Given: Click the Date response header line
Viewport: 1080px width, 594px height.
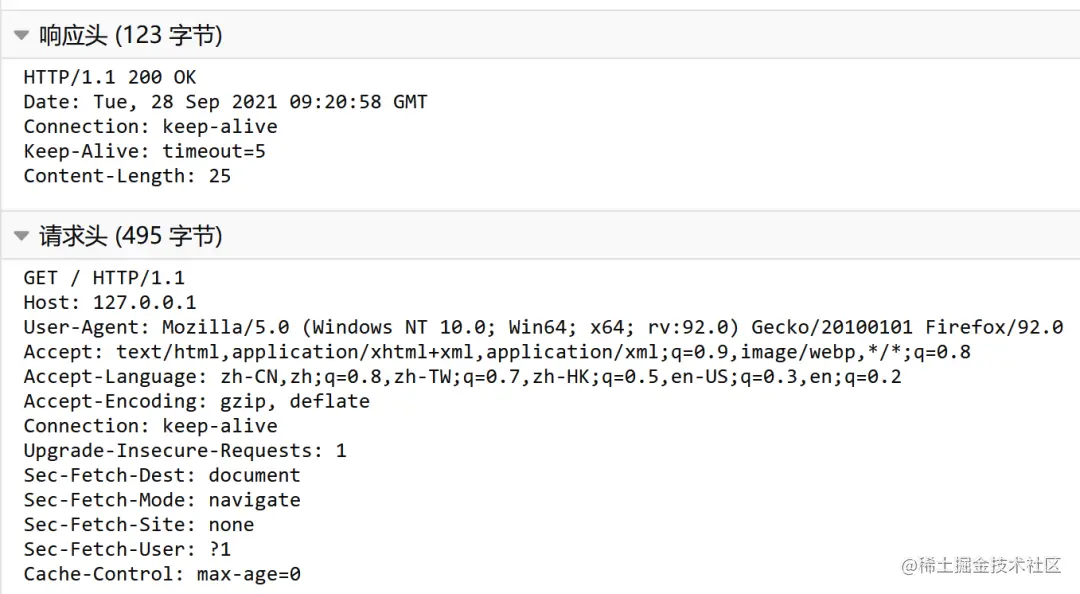Looking at the screenshot, I should click(225, 102).
